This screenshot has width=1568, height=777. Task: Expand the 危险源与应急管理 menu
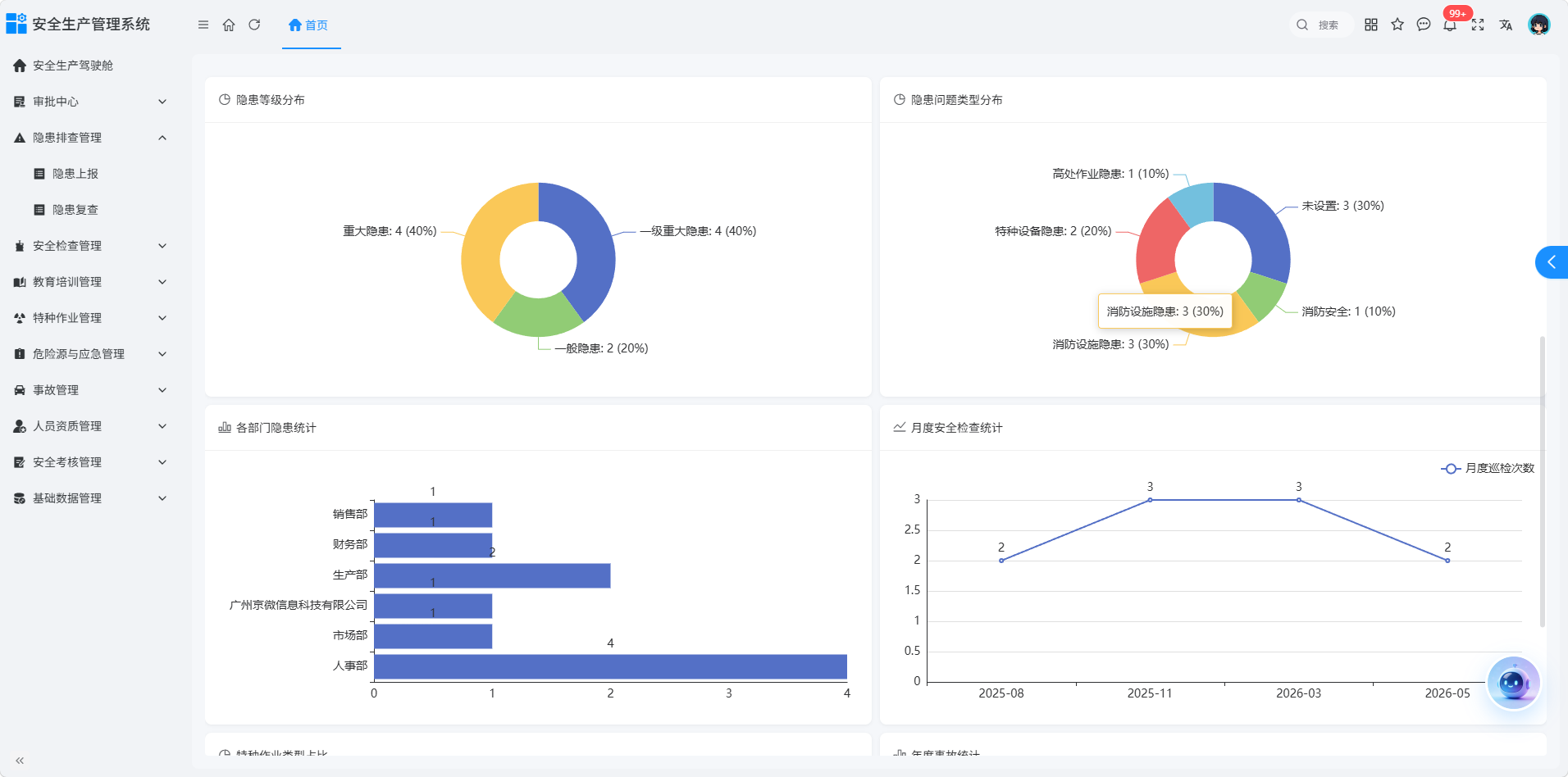tap(90, 354)
